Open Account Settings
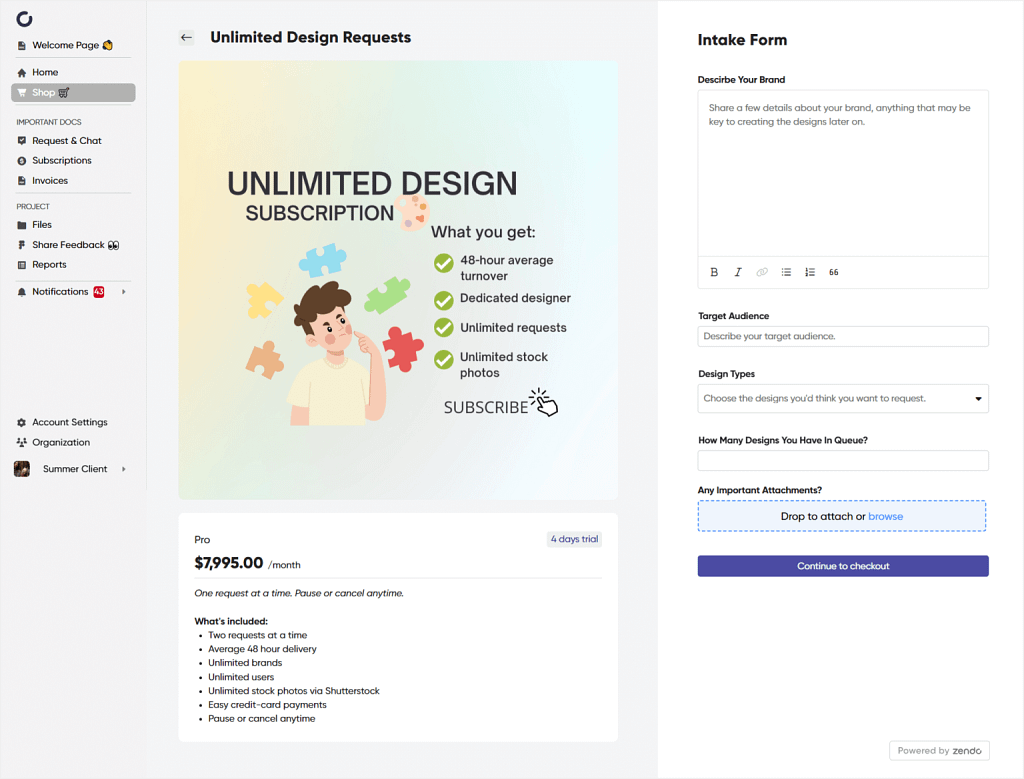 pyautogui.click(x=72, y=422)
